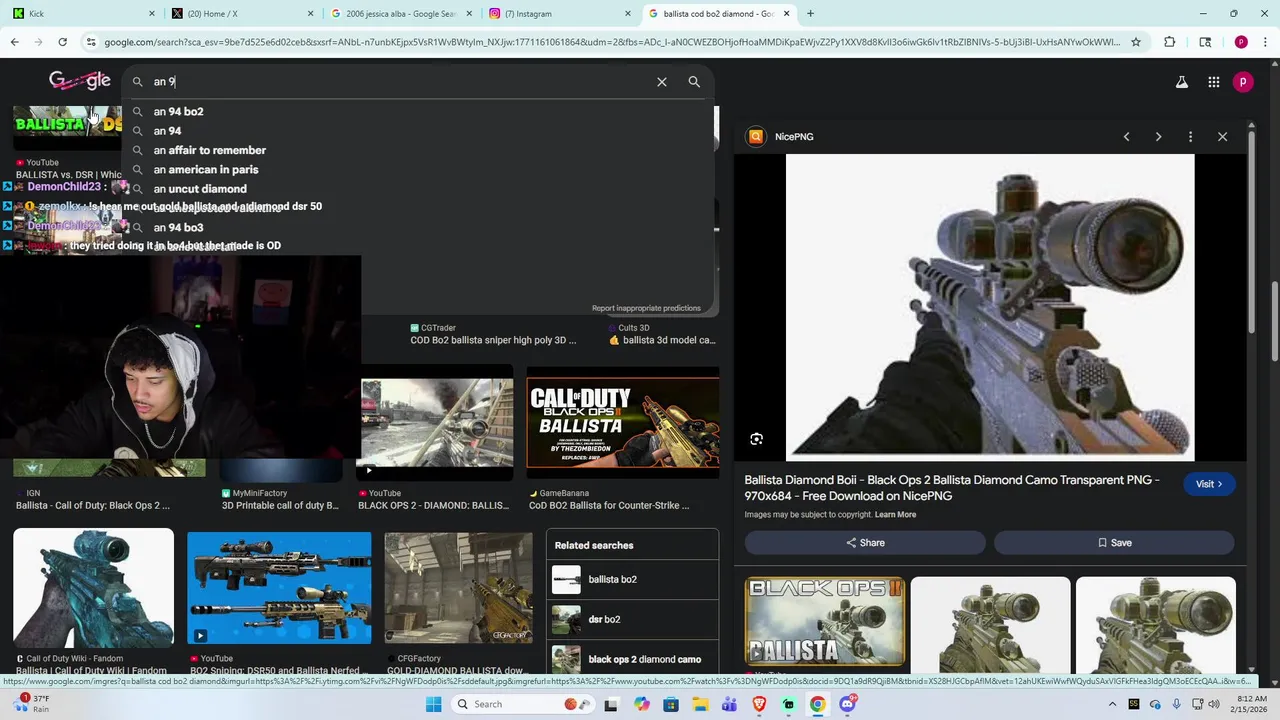Open Chrome's three-dot menu
This screenshot has height=720, width=1280.
[1265, 42]
